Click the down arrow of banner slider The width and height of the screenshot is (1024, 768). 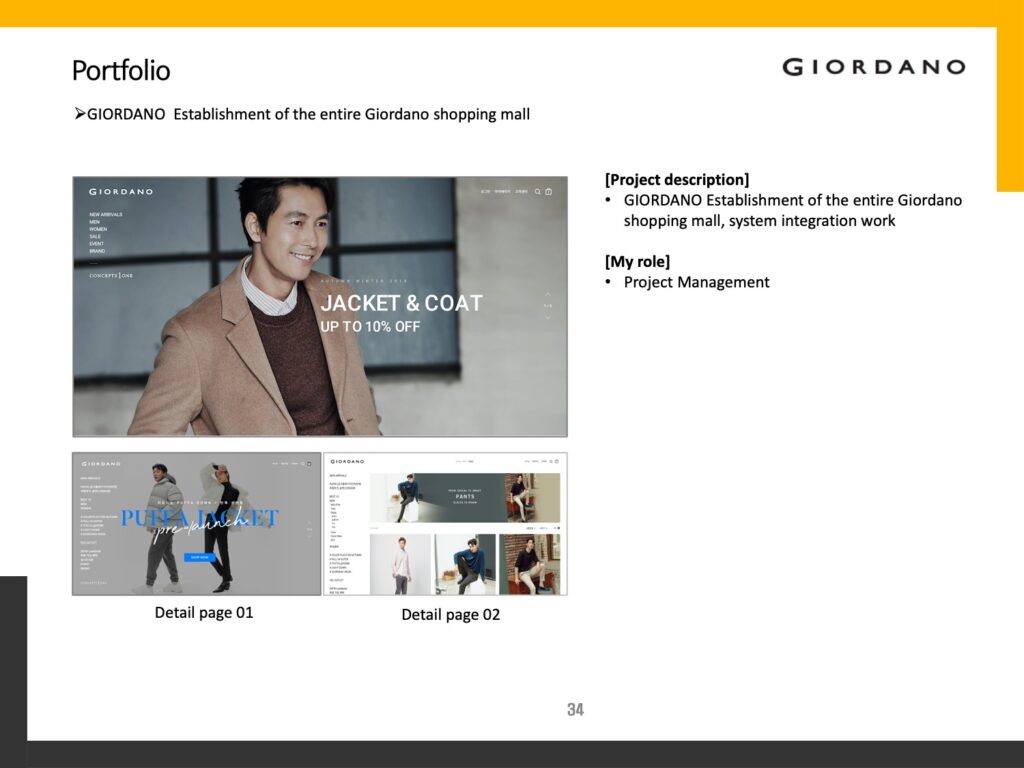(x=547, y=317)
